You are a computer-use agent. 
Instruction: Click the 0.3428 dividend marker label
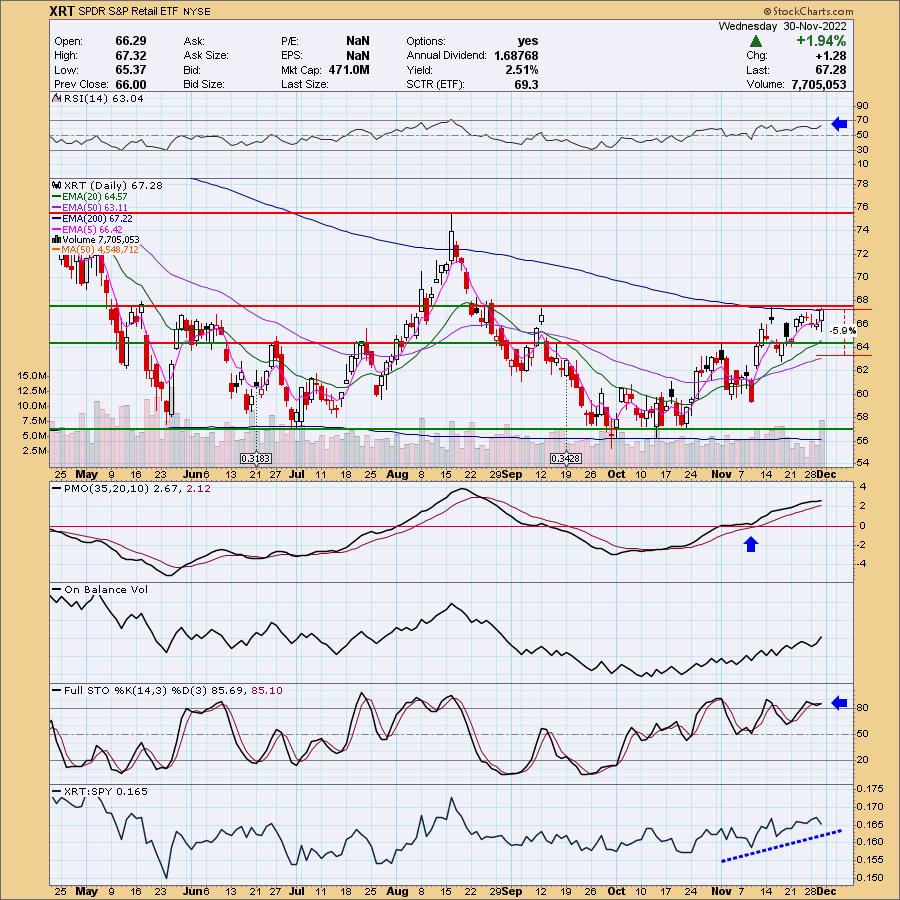tap(566, 459)
